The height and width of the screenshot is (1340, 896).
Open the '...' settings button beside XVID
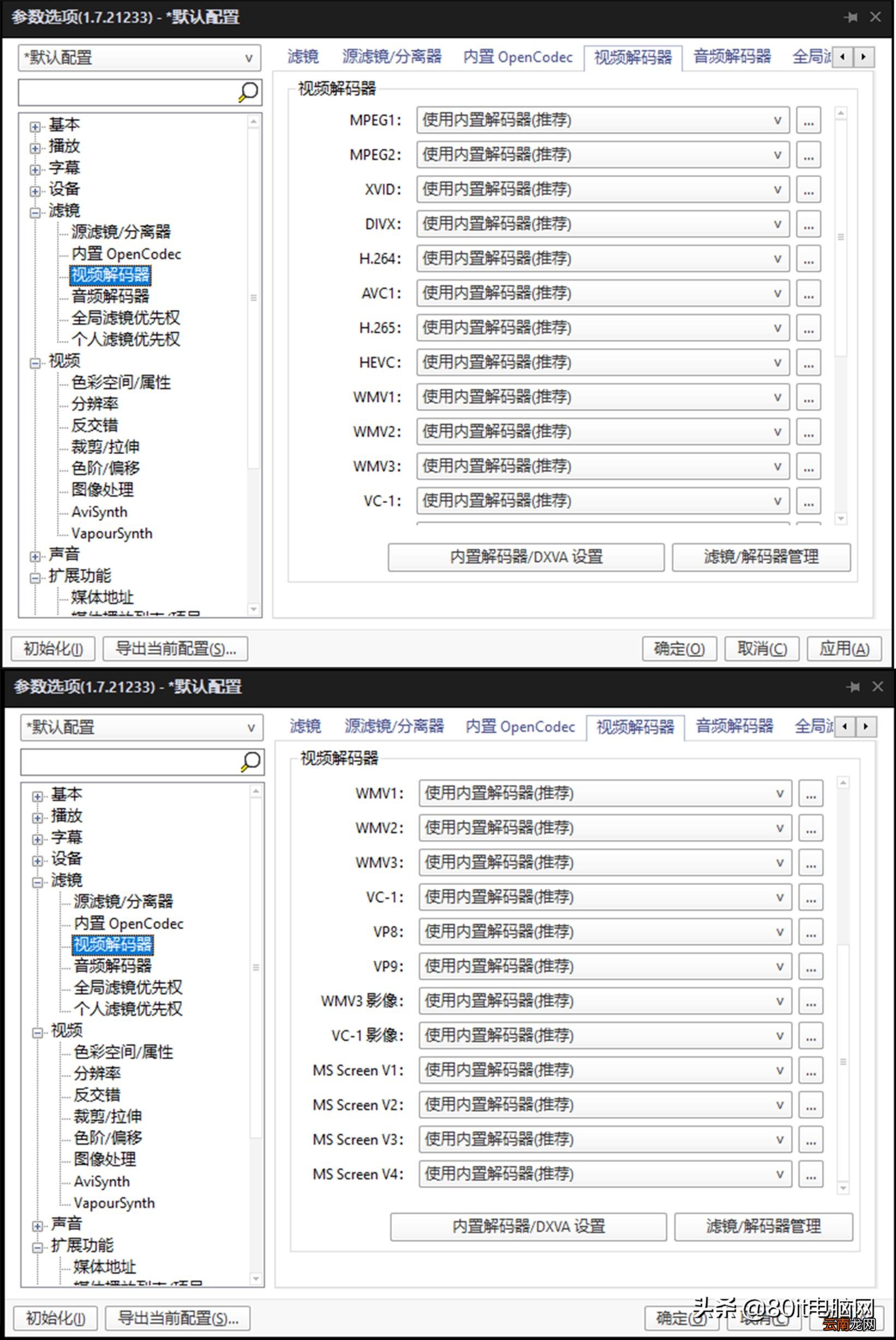(809, 190)
